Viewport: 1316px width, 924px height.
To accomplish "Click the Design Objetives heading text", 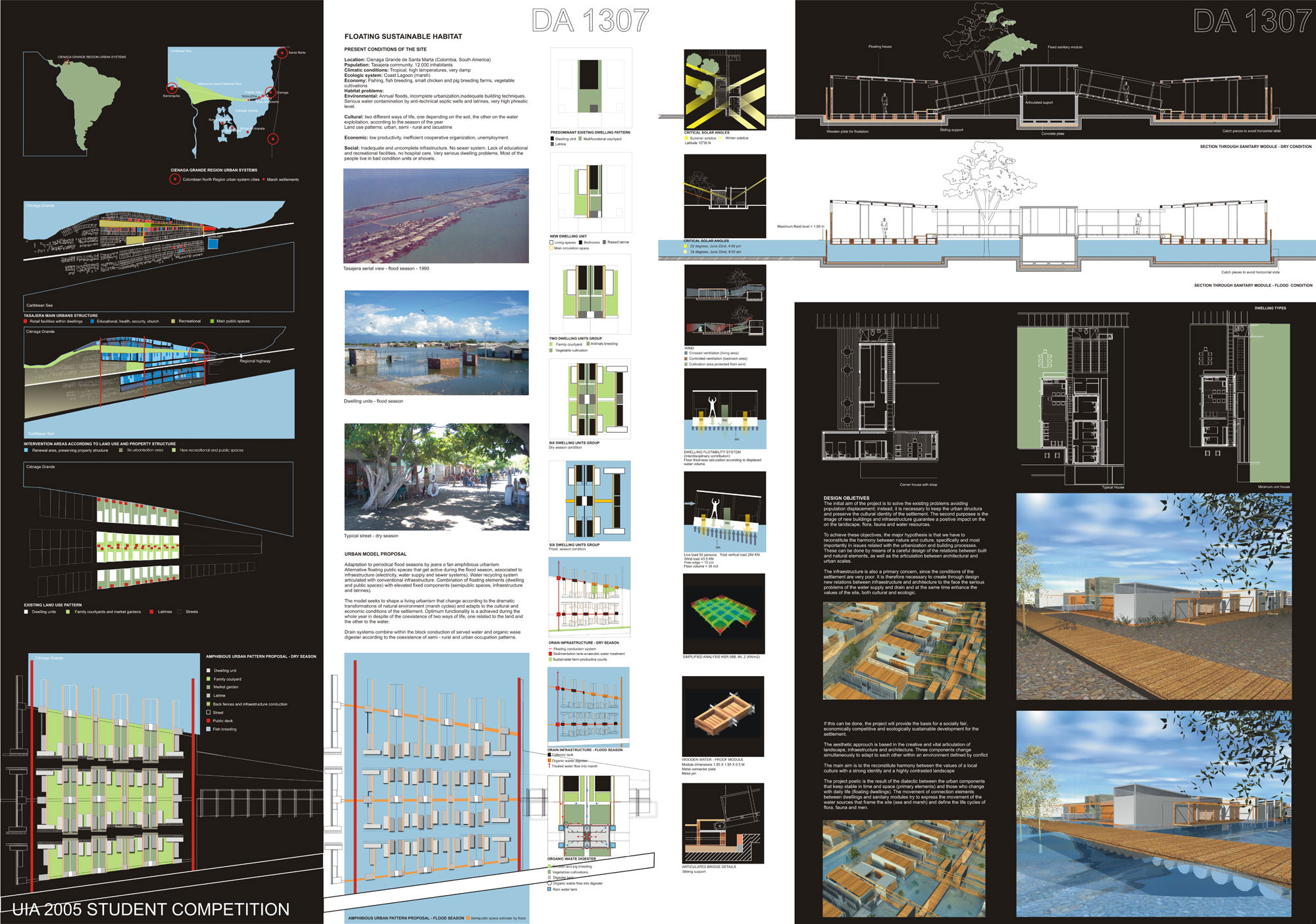I will click(846, 498).
